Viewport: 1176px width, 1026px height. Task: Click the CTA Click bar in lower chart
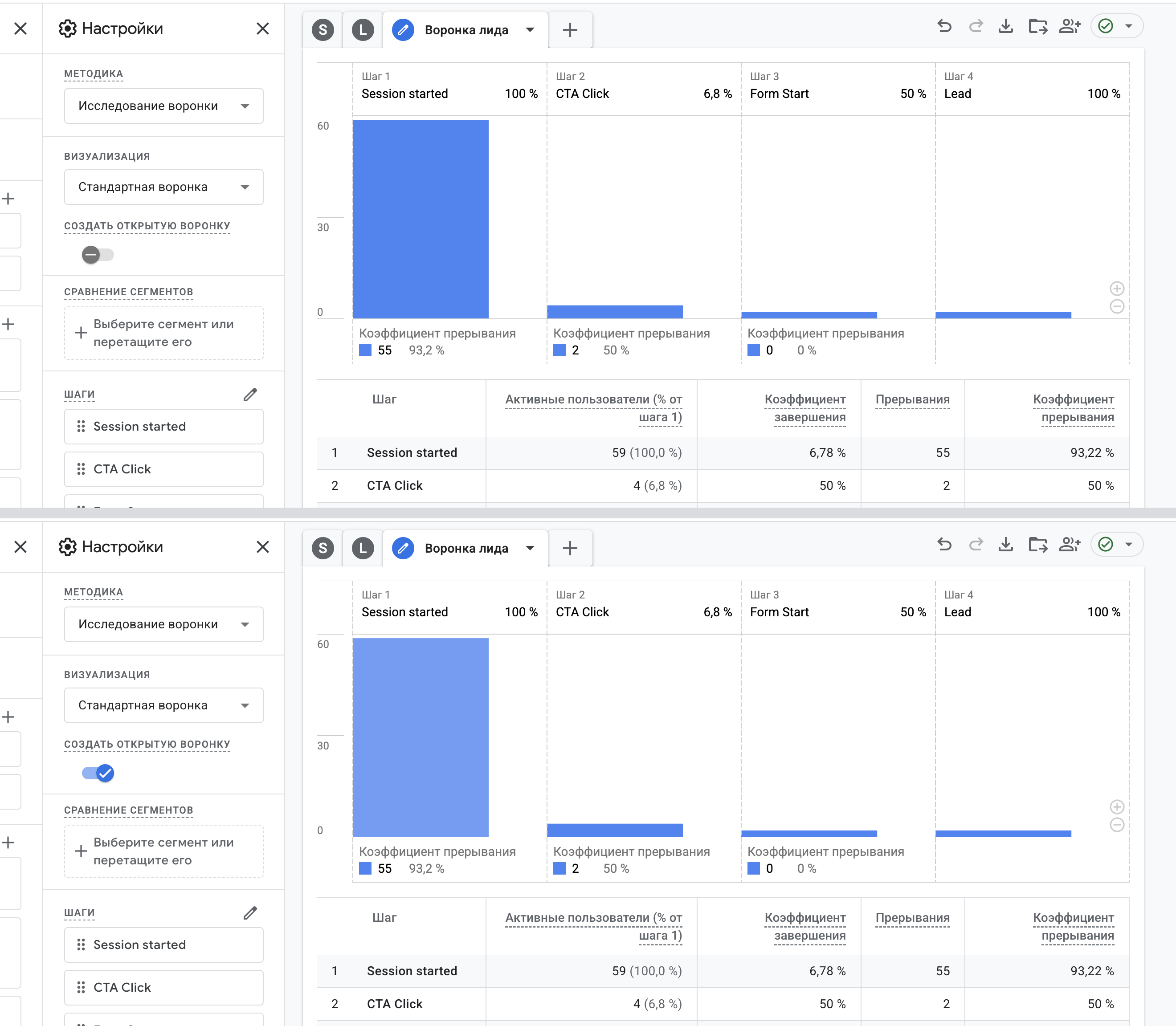click(x=615, y=830)
